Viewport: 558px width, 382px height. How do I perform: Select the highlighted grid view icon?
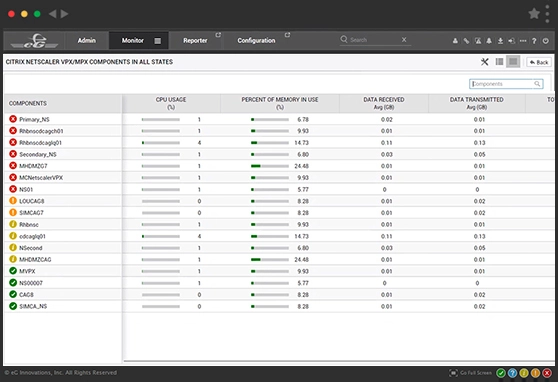tap(513, 62)
